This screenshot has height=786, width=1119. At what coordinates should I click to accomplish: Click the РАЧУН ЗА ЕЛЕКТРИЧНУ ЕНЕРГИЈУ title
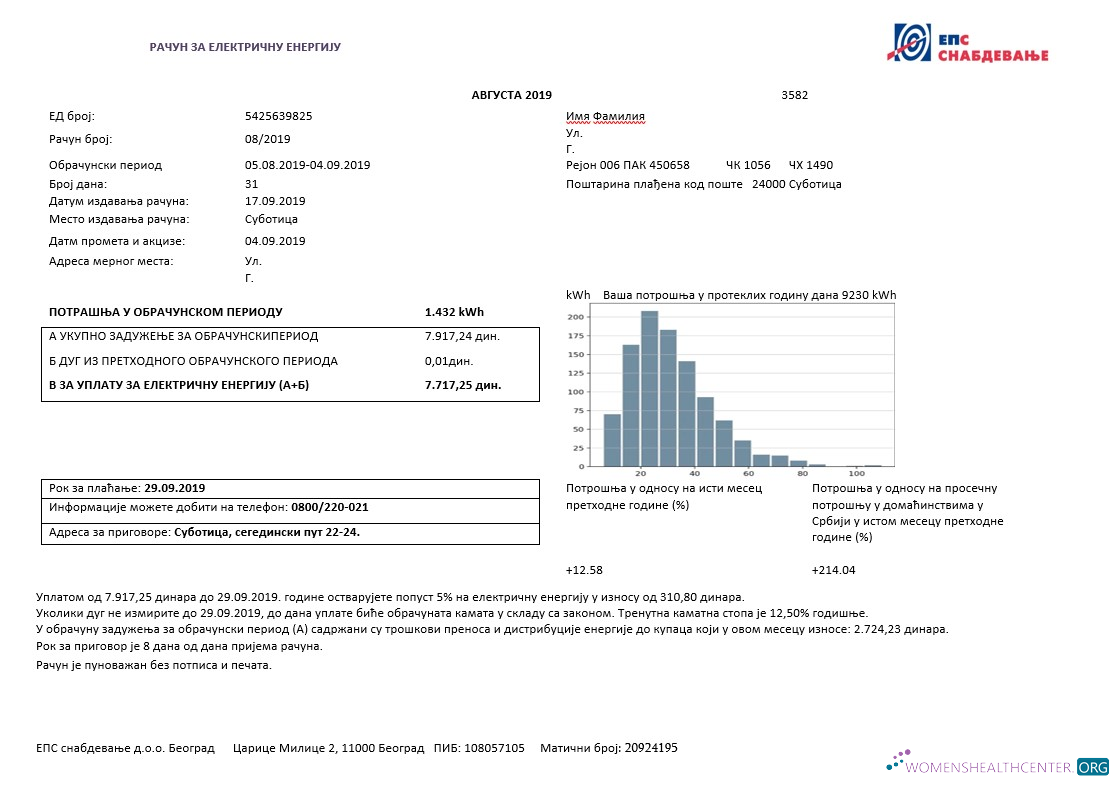pyautogui.click(x=245, y=46)
